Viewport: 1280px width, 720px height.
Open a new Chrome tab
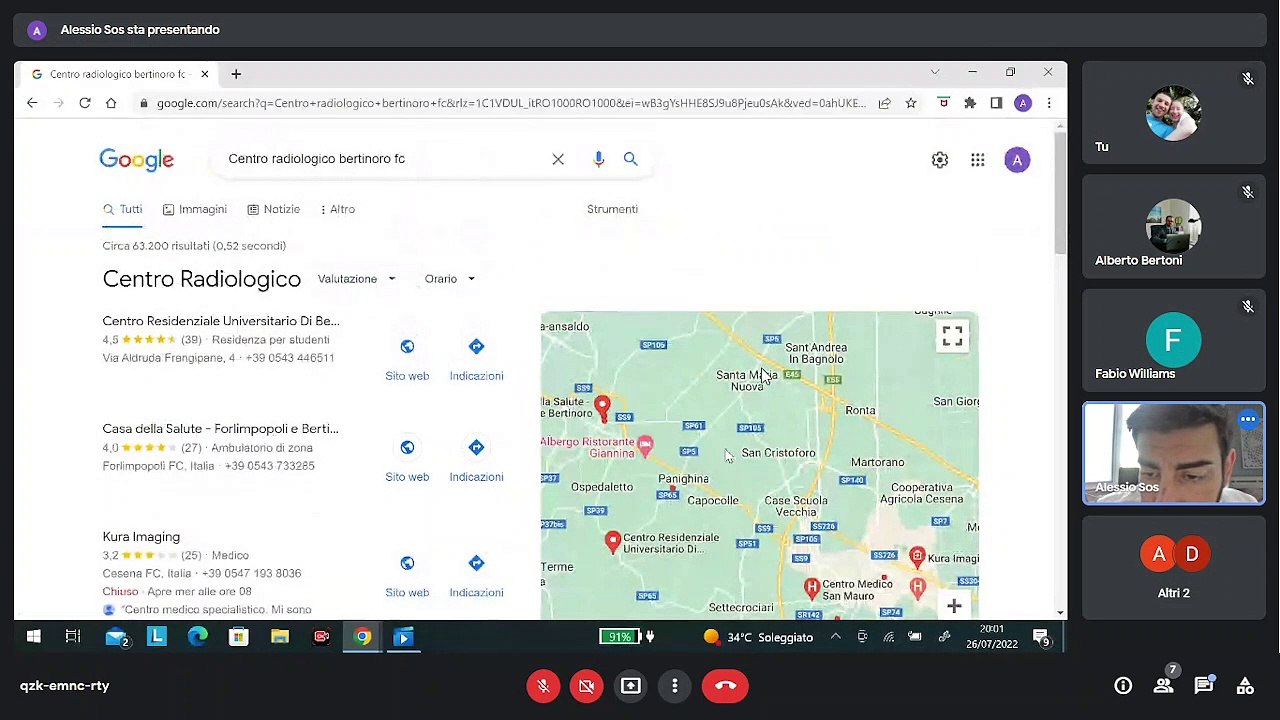pyautogui.click(x=236, y=74)
